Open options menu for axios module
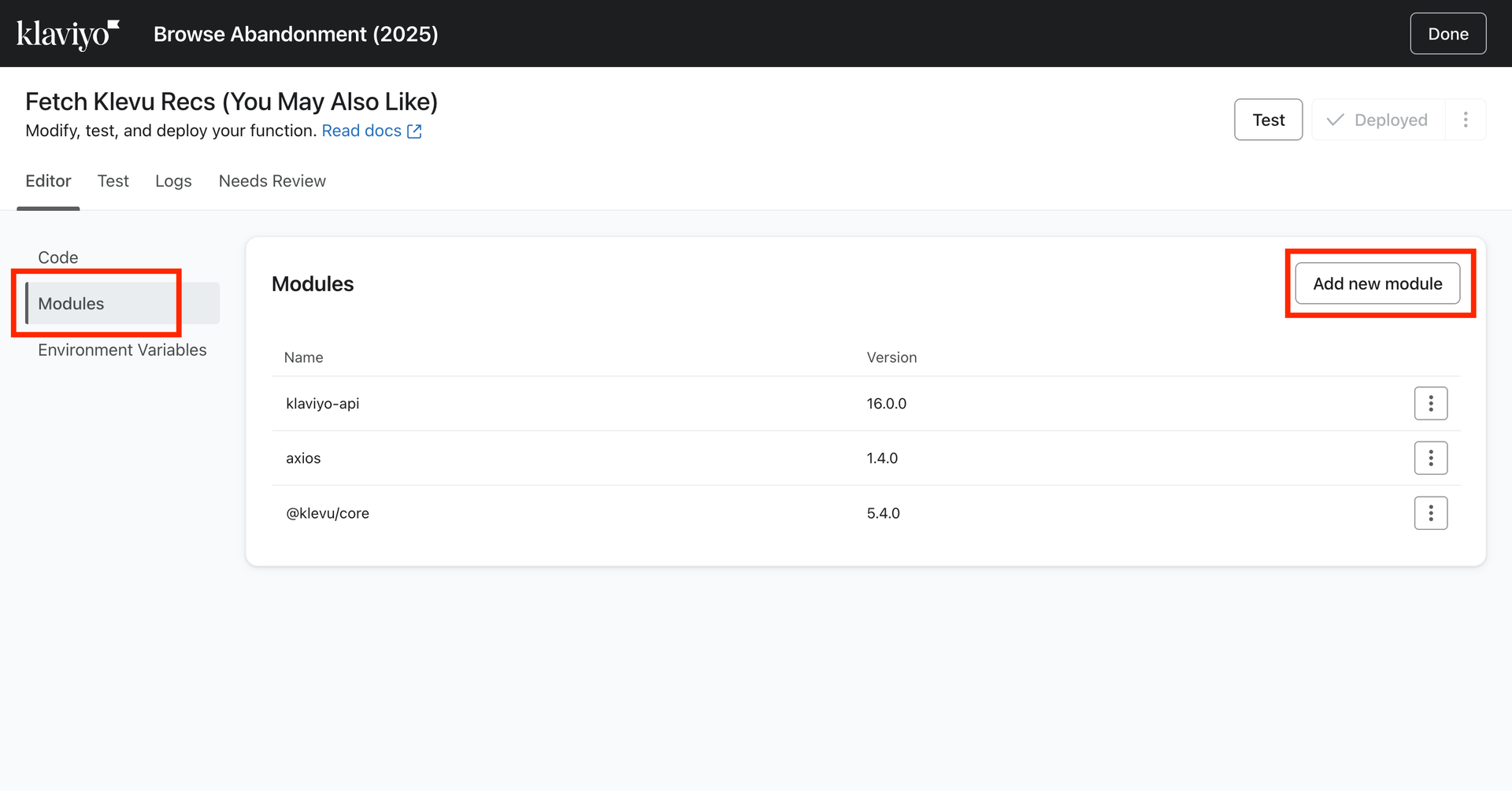This screenshot has height=791, width=1512. pyautogui.click(x=1430, y=458)
